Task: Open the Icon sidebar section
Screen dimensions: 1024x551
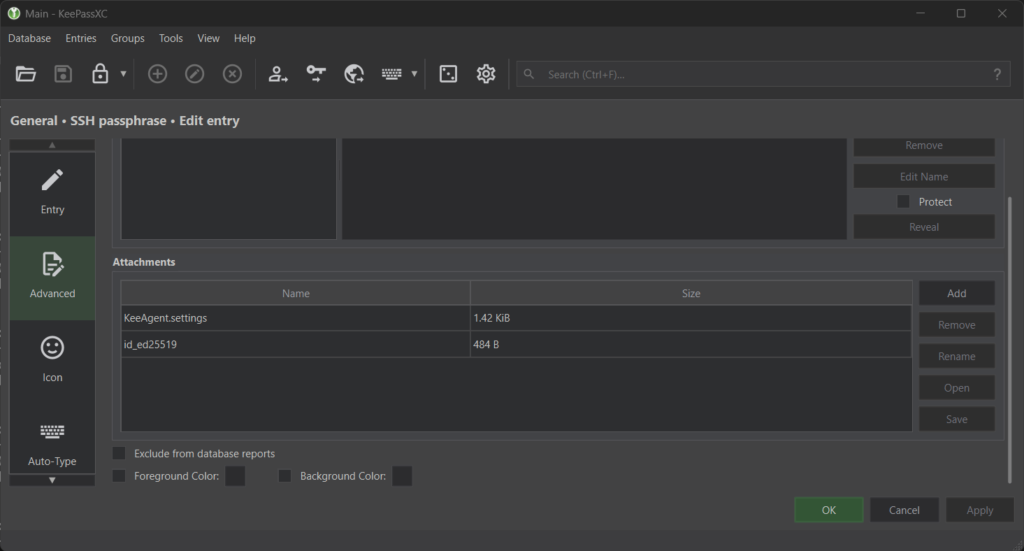Action: point(52,361)
